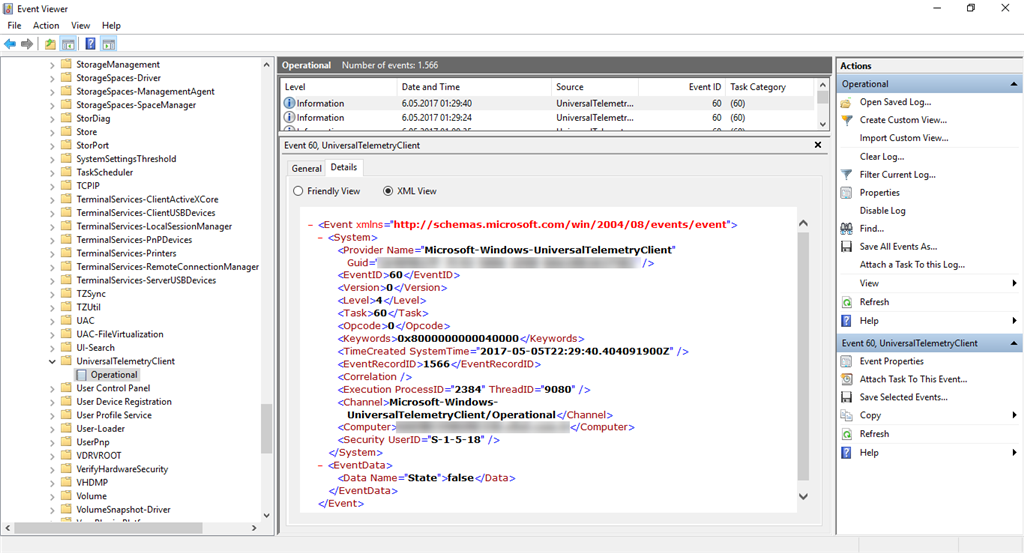Click the event list scroll down arrow
Viewport: 1024px width, 553px height.
click(x=823, y=124)
